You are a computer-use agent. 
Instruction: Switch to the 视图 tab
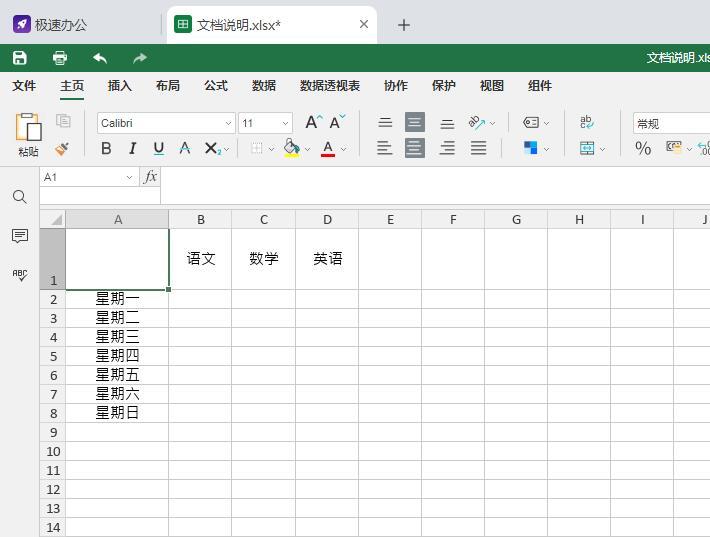pos(492,86)
